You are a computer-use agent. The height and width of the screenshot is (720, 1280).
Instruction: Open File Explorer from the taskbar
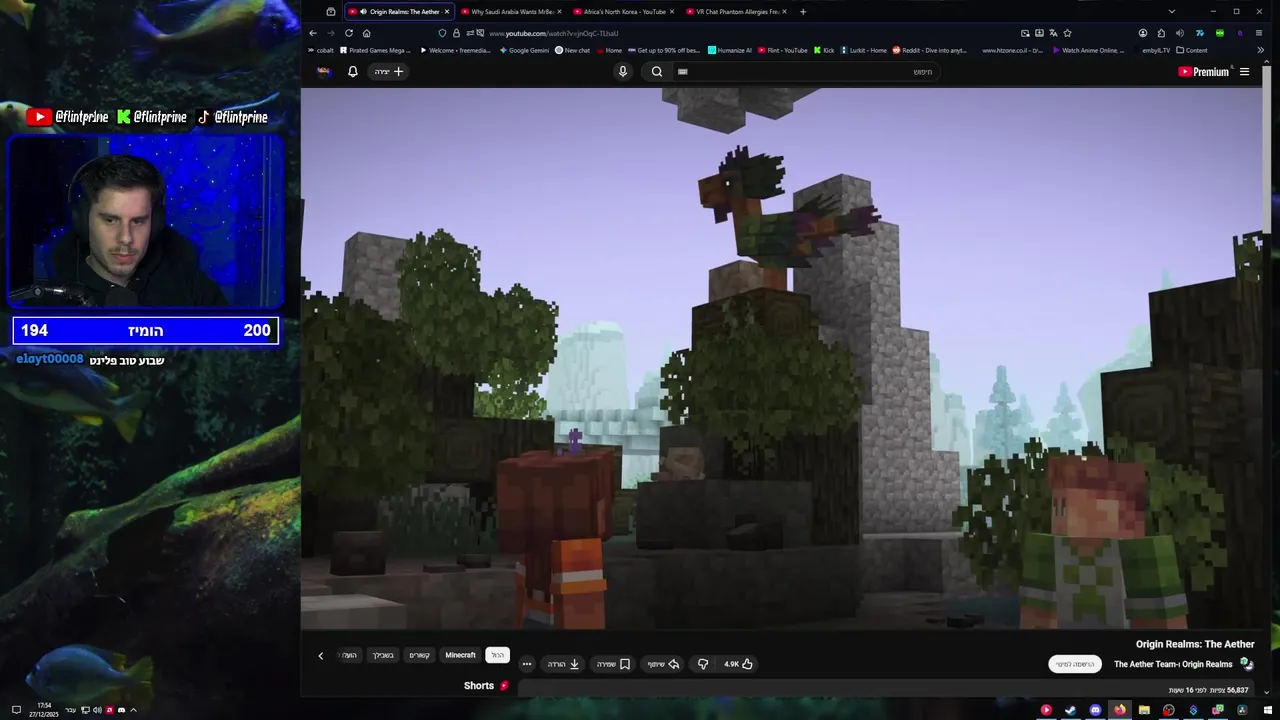1144,710
